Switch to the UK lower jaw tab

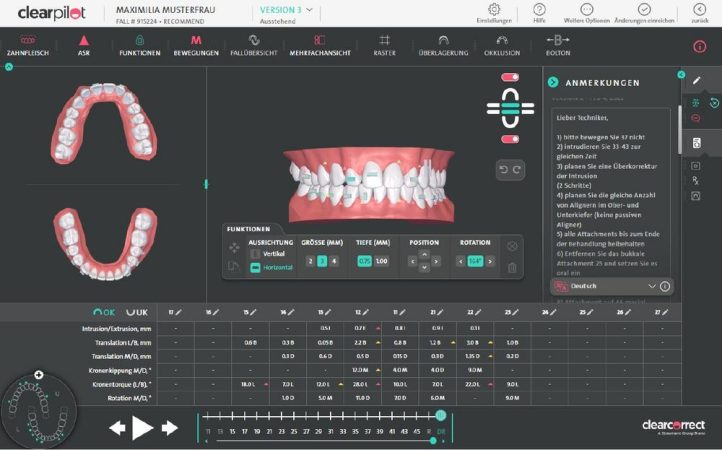(136, 312)
